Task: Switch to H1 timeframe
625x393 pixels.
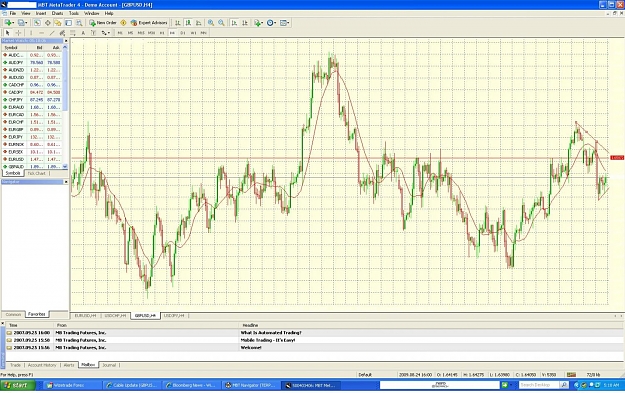Action: 162,33
